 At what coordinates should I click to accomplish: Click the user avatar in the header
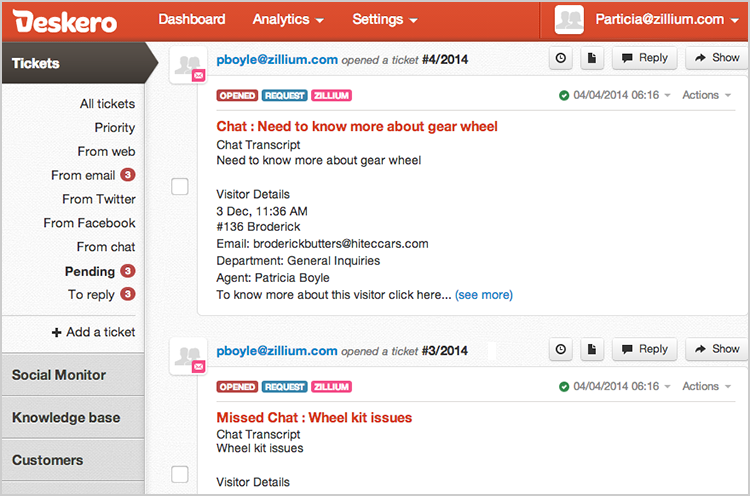point(569,20)
